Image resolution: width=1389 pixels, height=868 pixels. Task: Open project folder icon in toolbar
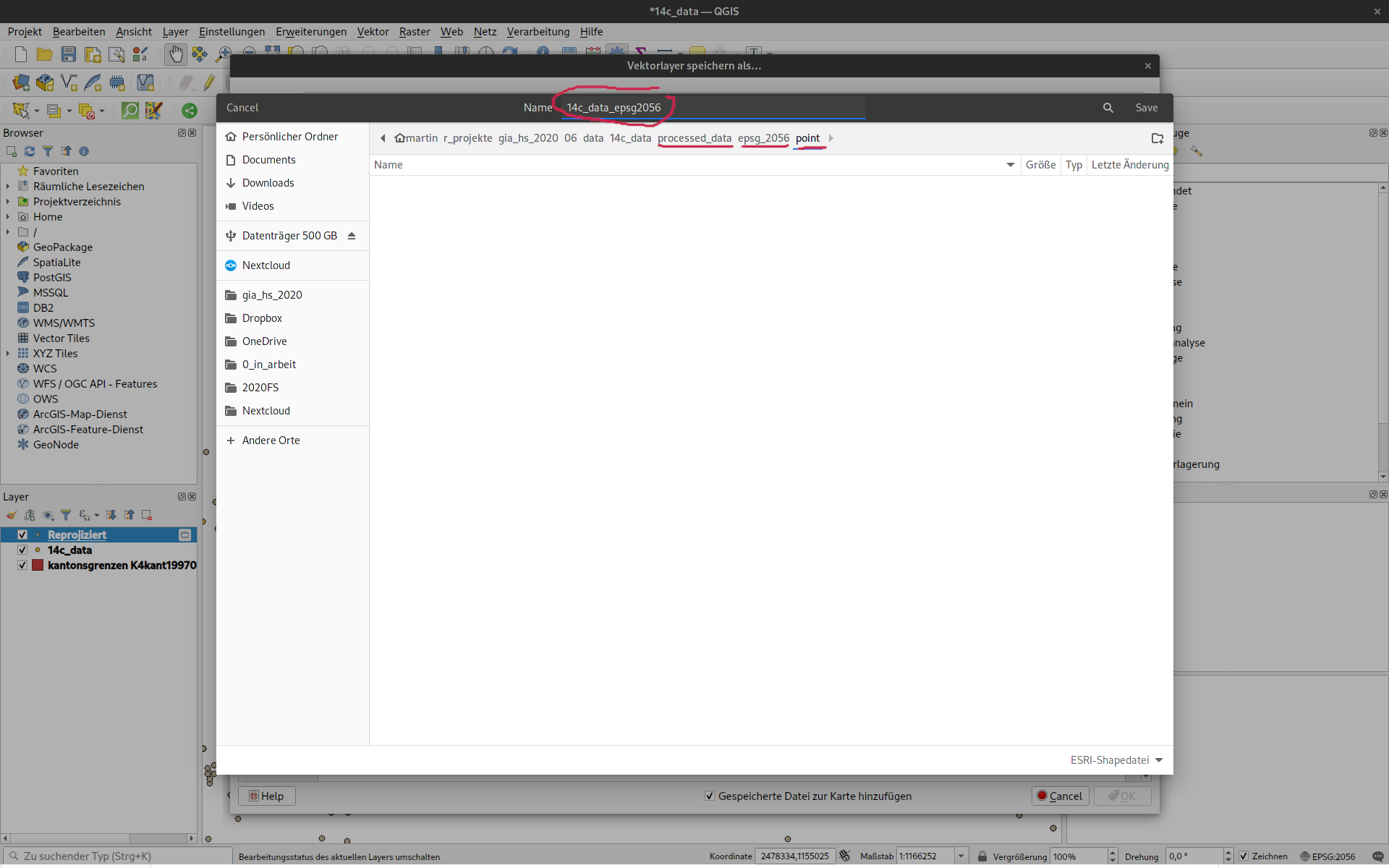(45, 54)
